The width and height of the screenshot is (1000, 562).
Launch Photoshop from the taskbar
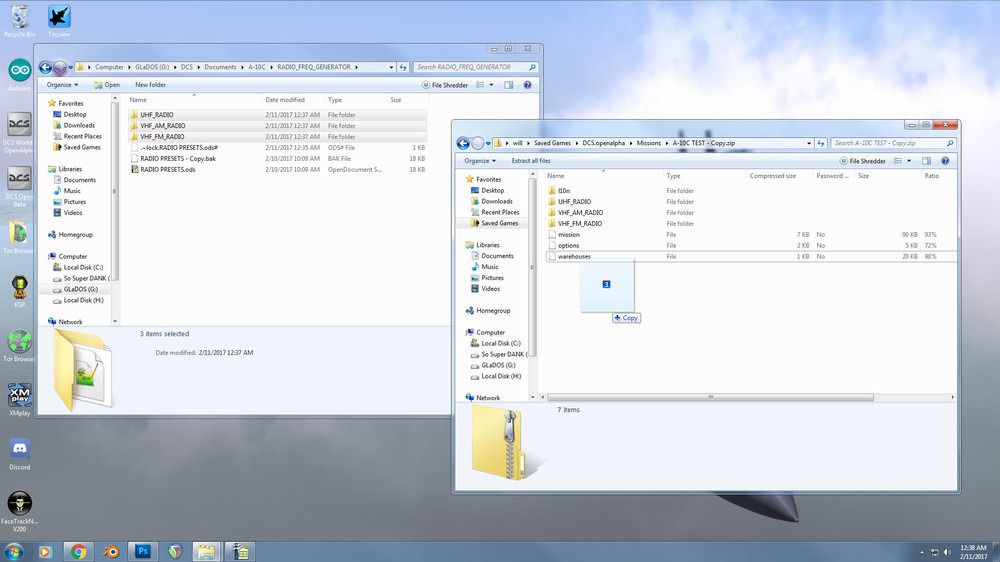[143, 551]
